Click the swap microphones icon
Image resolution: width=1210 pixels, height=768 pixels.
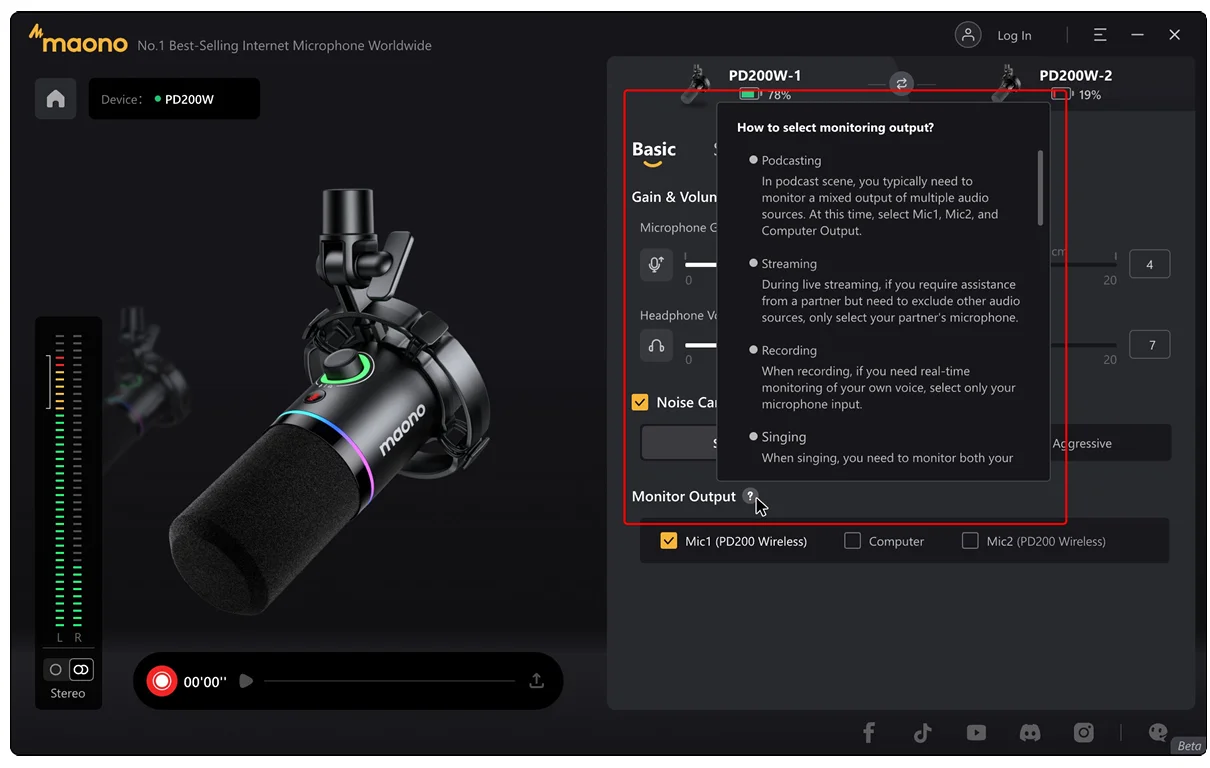(x=901, y=84)
